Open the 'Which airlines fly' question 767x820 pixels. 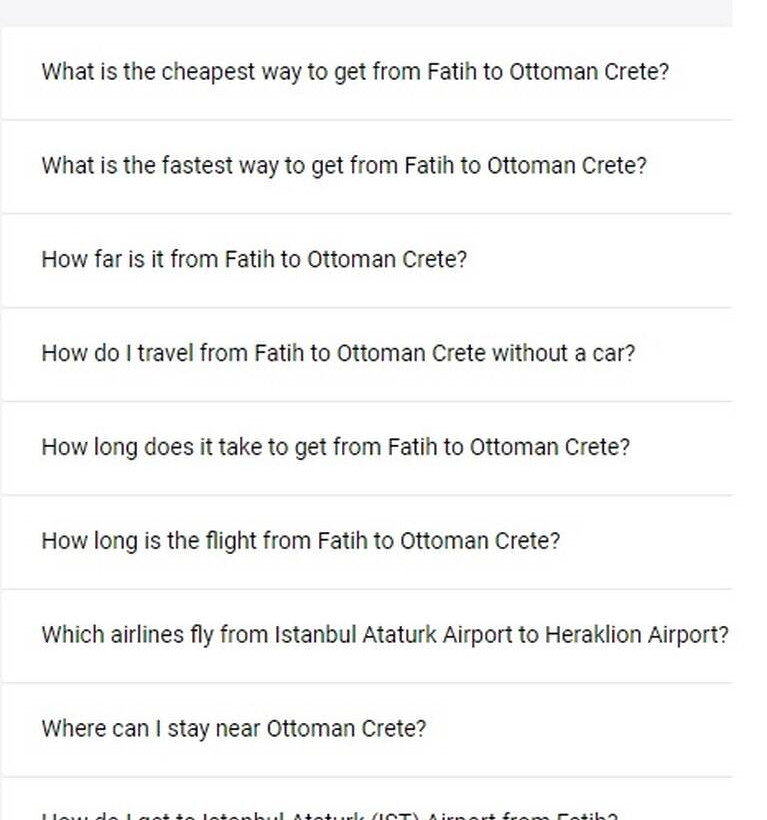[385, 635]
